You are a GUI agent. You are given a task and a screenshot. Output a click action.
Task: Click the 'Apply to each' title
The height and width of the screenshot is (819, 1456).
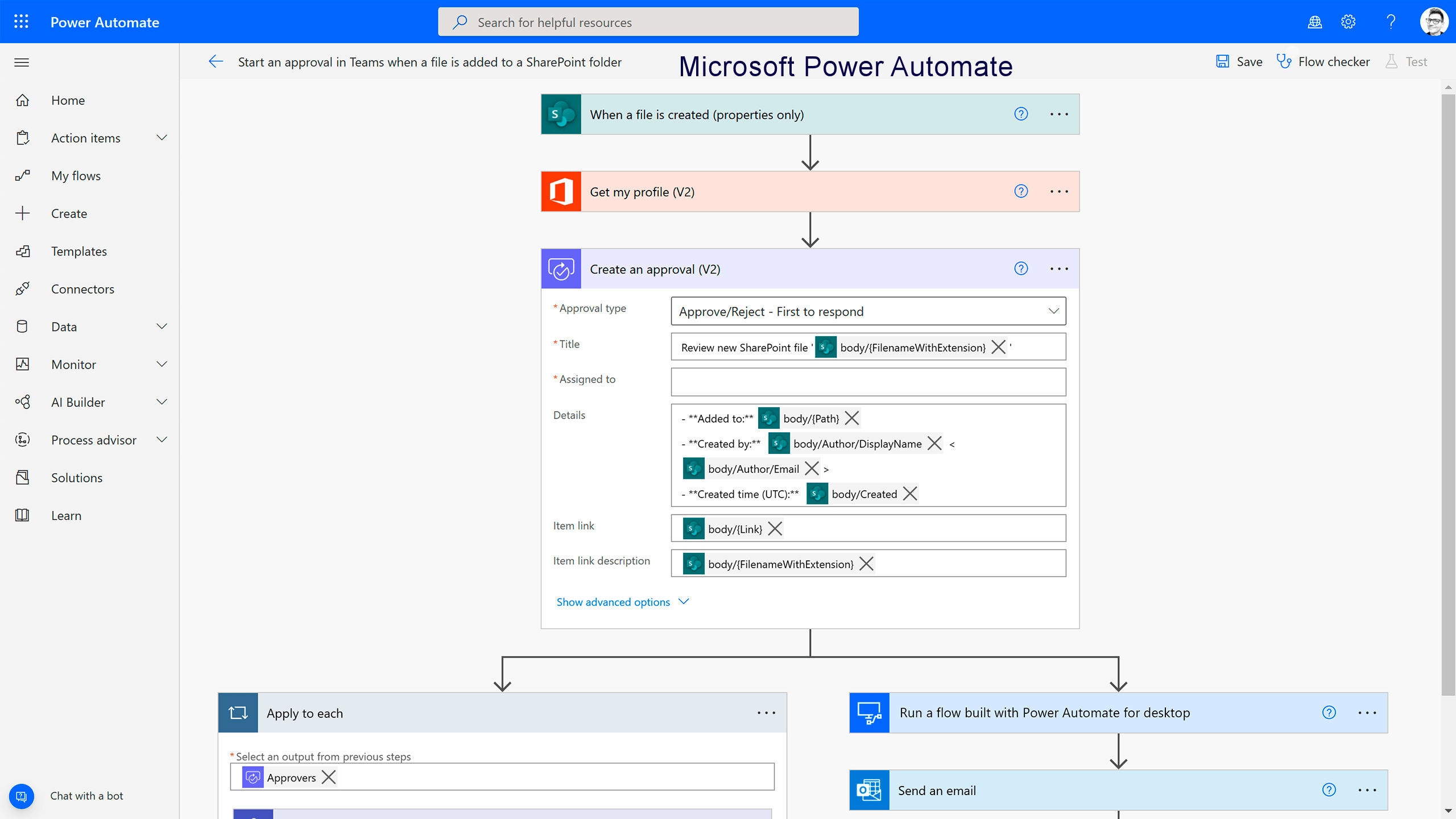pyautogui.click(x=305, y=713)
